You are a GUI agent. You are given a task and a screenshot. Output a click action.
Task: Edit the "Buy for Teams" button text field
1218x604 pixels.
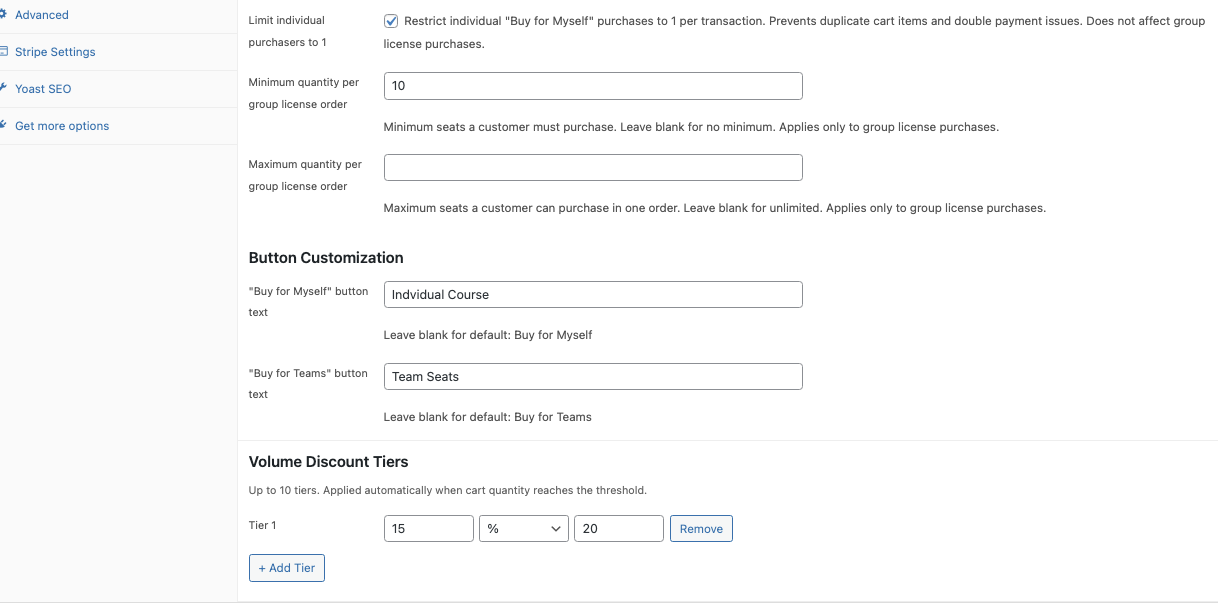coord(593,376)
